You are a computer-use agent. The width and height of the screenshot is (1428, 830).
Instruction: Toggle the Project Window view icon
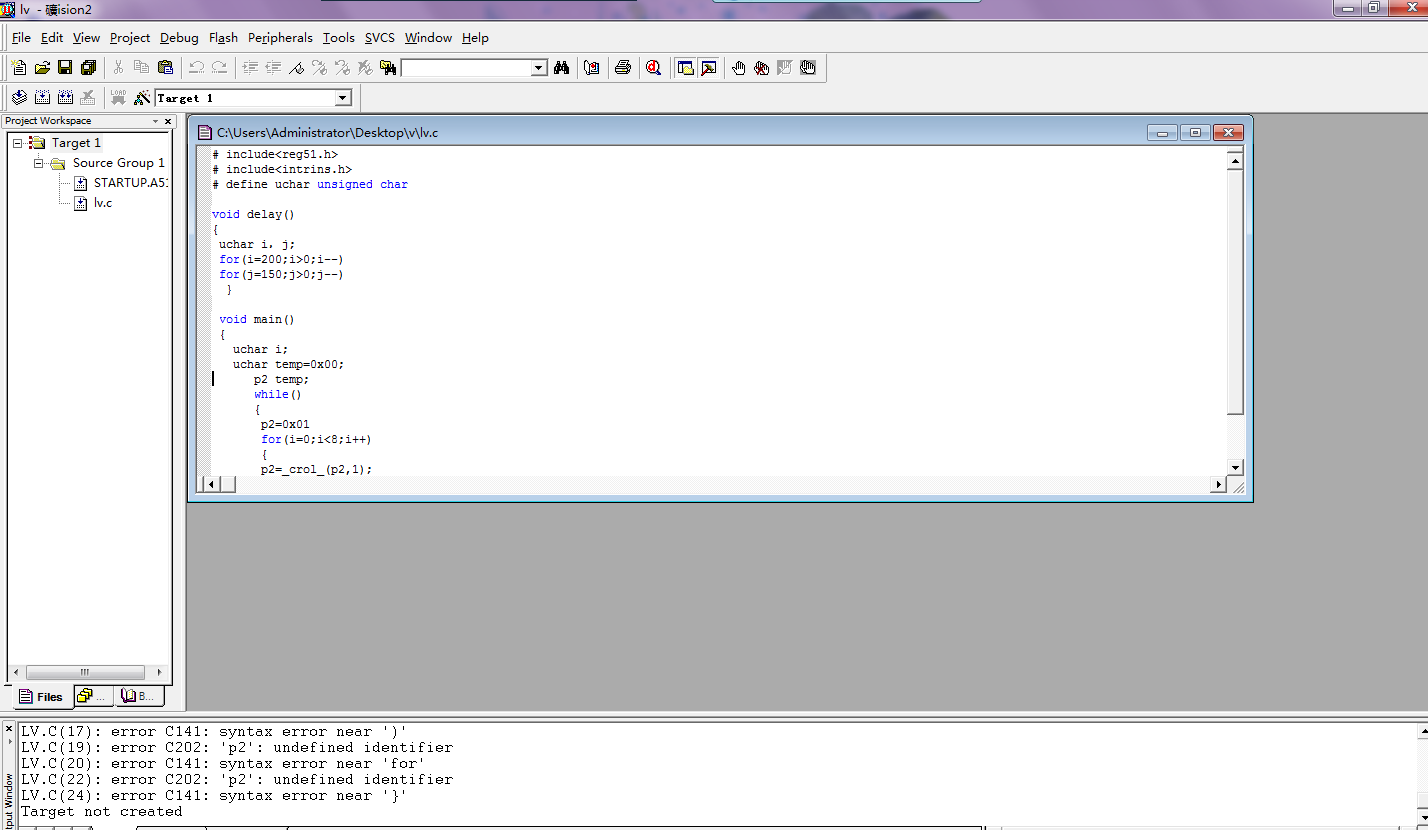[685, 68]
